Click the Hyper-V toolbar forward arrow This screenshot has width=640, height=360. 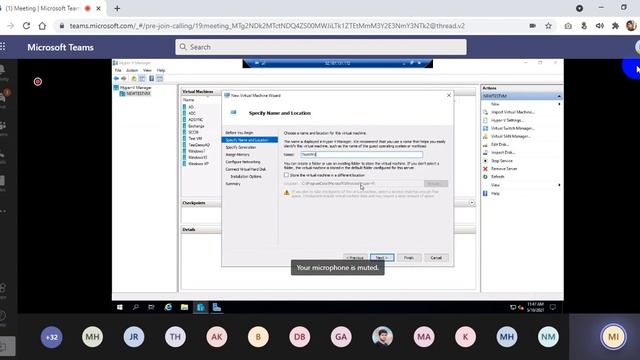click(x=124, y=78)
